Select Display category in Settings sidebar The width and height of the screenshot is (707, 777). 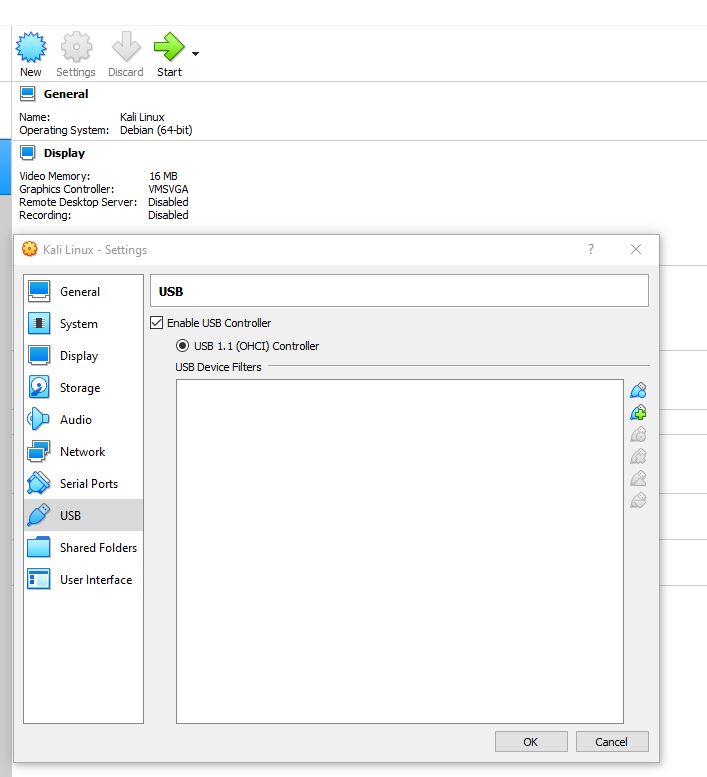click(83, 356)
